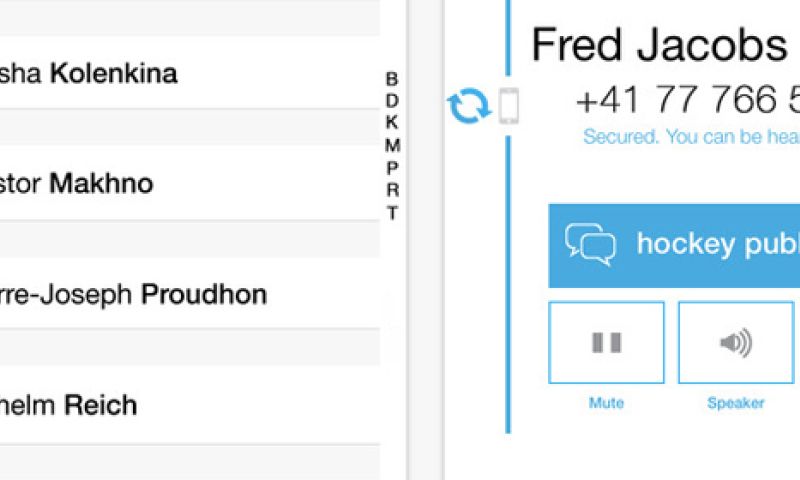Jump to index letter P
This screenshot has height=480, width=800.
click(392, 168)
